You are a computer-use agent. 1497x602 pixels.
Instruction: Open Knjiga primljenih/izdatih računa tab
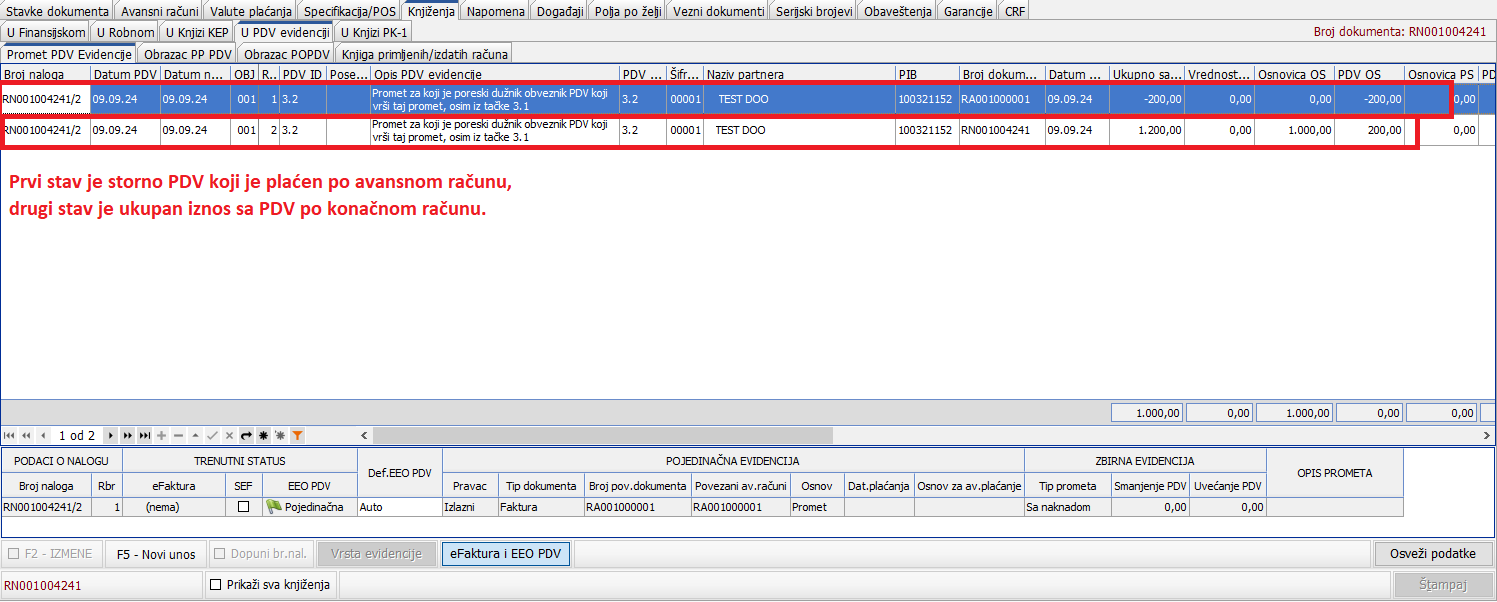425,53
